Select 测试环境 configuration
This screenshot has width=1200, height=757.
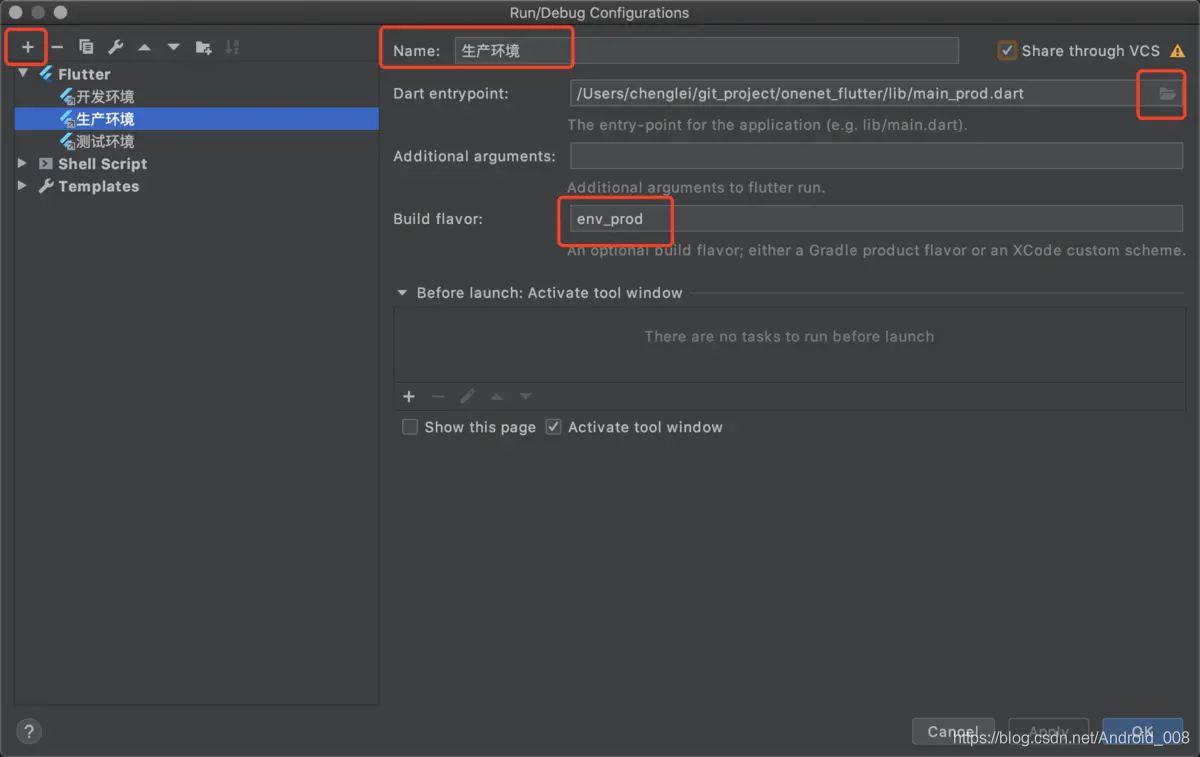pos(197,142)
